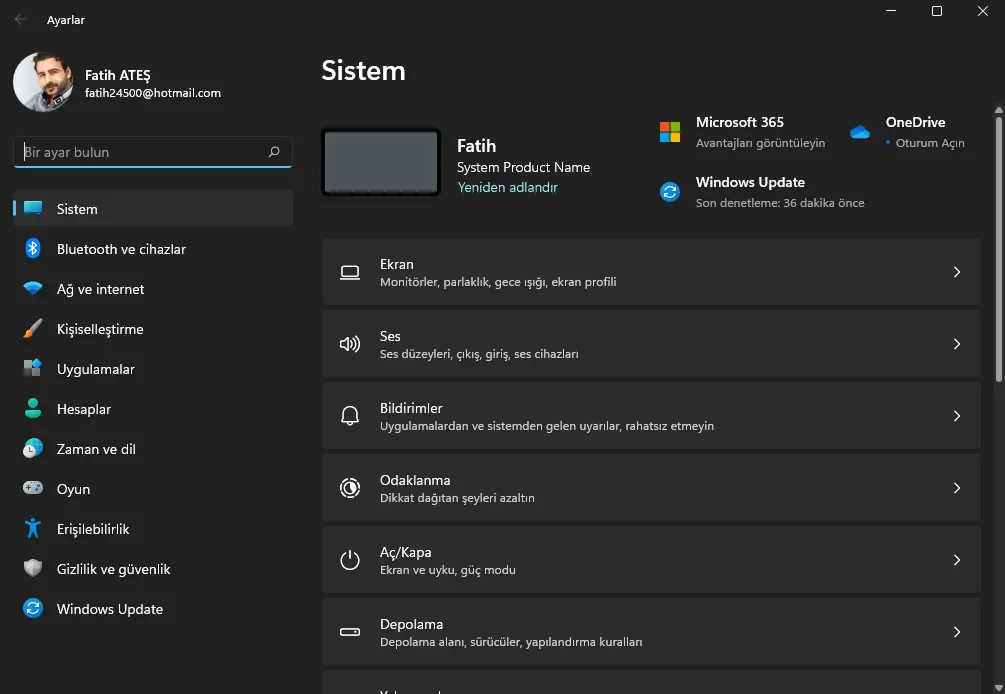The width and height of the screenshot is (1005, 694).
Task: Open Zaman ve dil settings
Action: coord(97,449)
